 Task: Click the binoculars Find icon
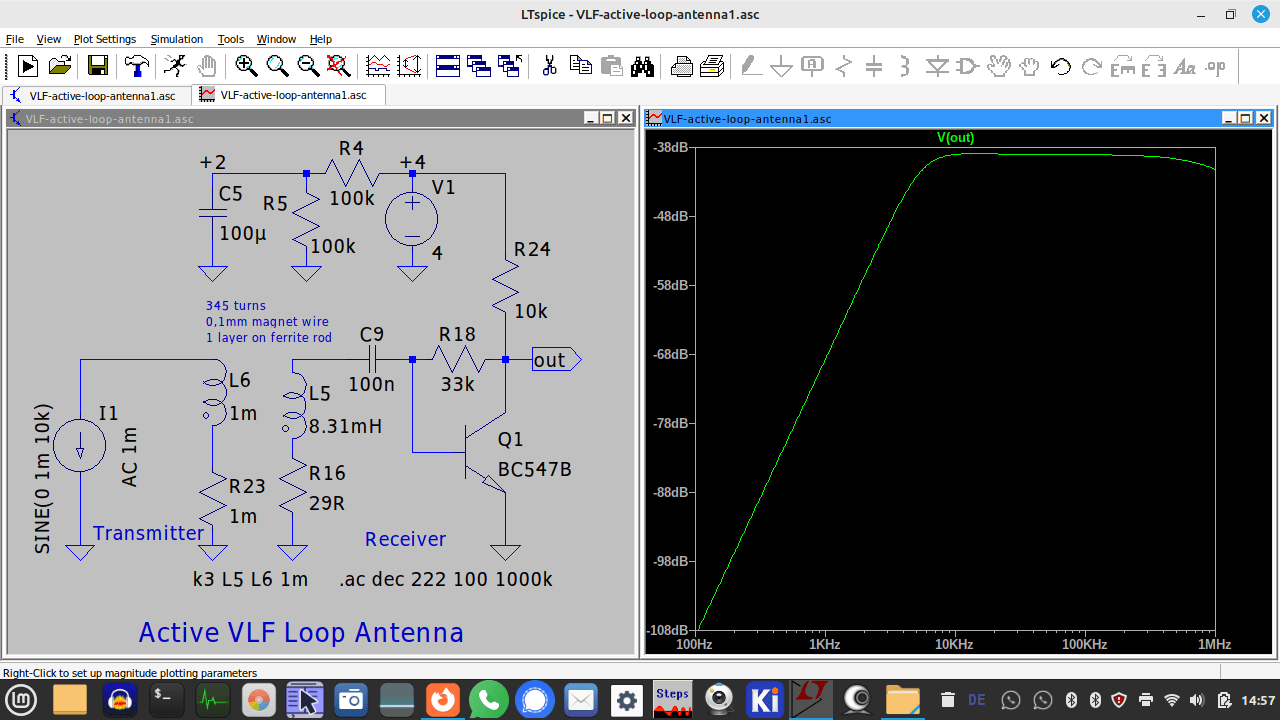642,66
